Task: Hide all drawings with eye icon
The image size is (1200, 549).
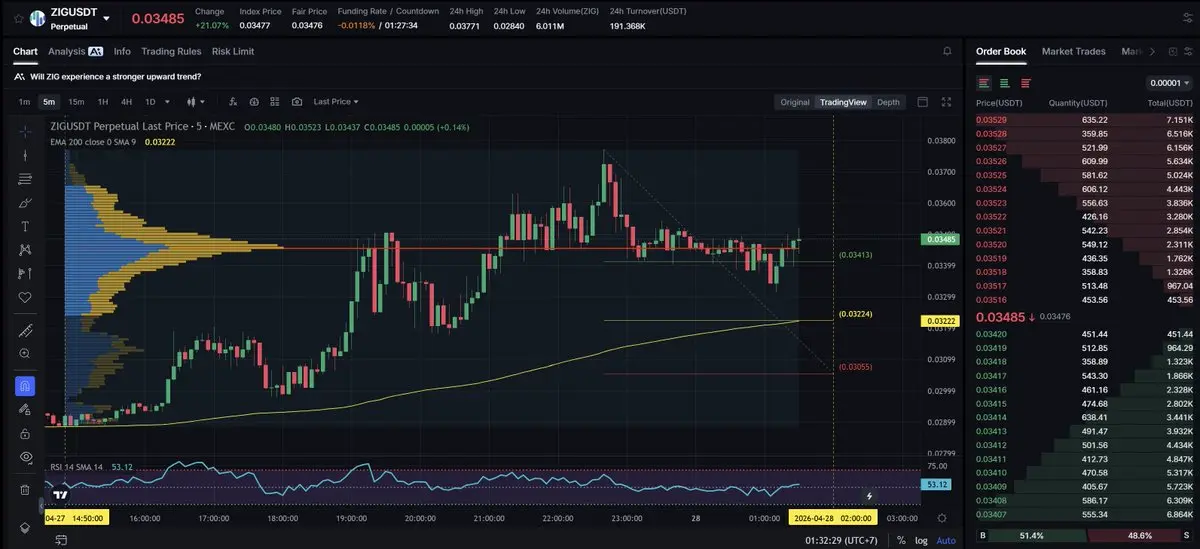Action: point(25,457)
